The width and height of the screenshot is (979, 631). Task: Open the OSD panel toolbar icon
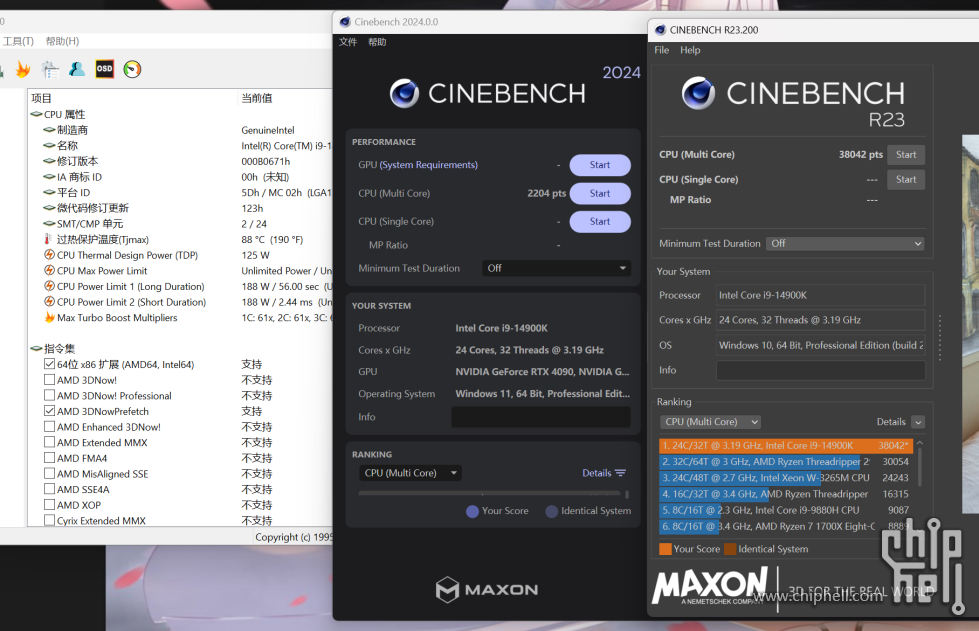104,69
